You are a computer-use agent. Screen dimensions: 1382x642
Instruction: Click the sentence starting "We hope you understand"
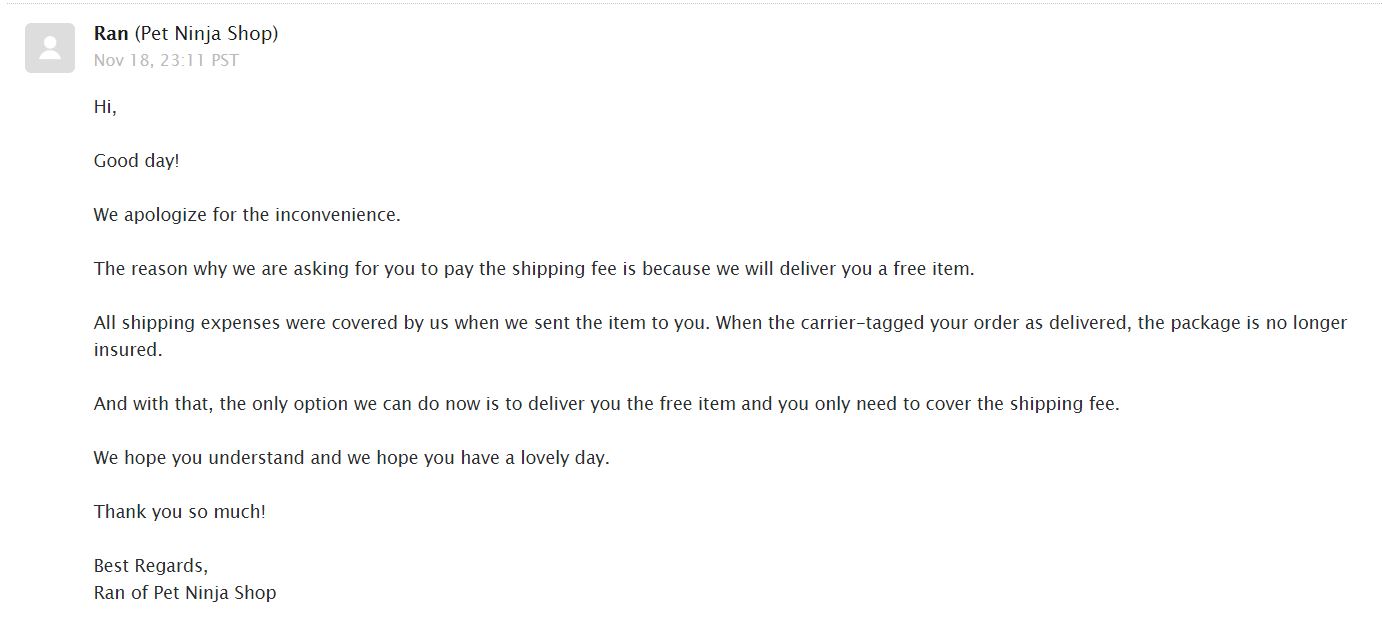(x=352, y=458)
